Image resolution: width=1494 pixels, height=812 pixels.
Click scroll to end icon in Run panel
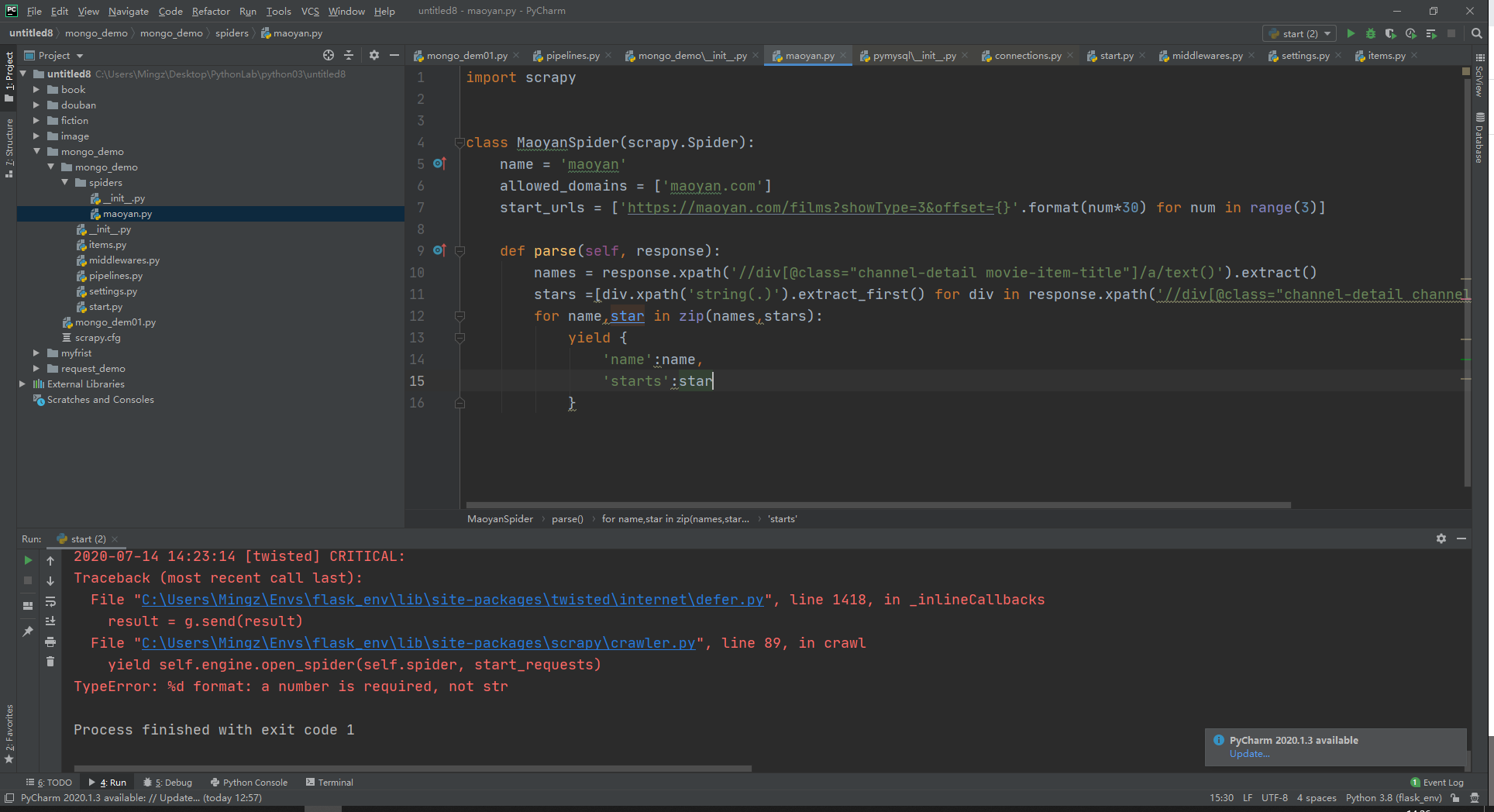click(50, 621)
